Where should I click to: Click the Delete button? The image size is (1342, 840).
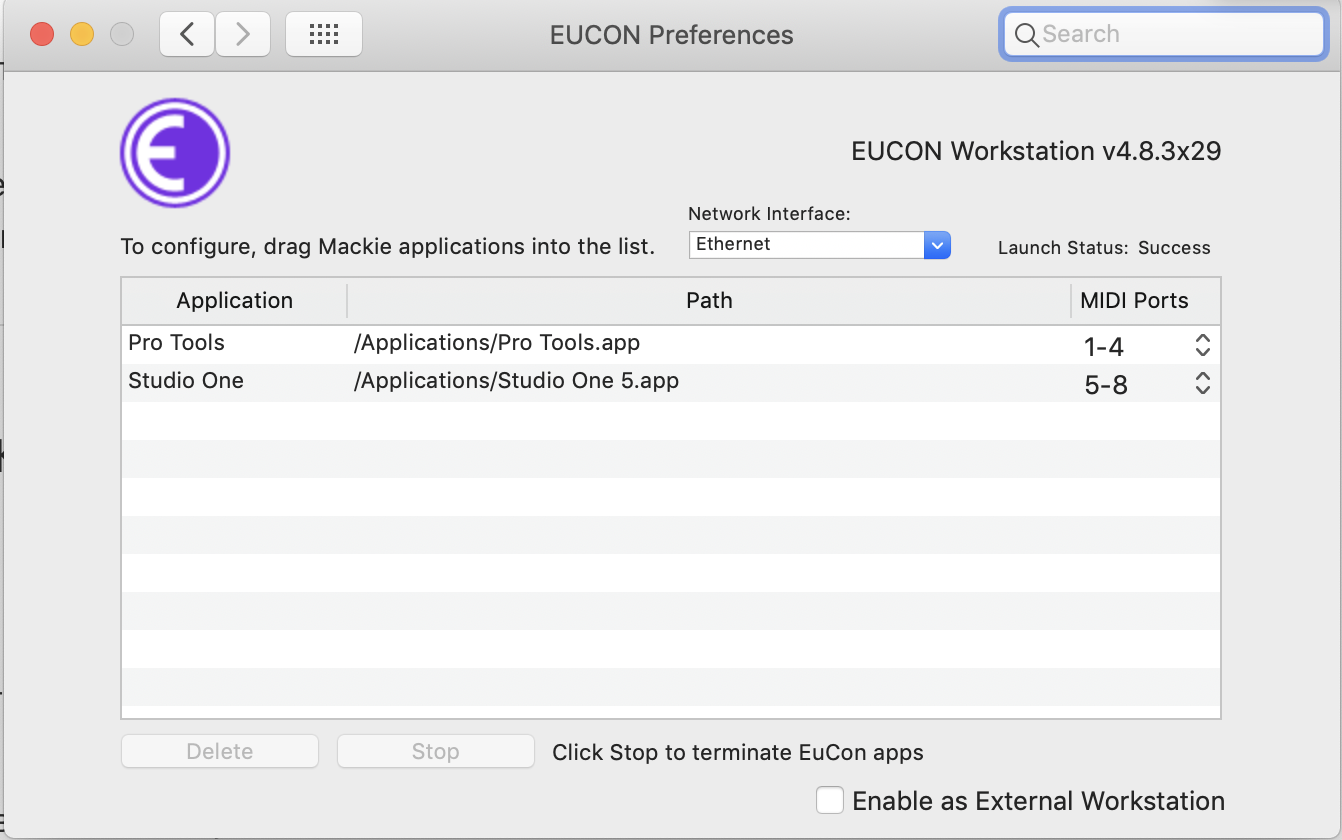(220, 752)
